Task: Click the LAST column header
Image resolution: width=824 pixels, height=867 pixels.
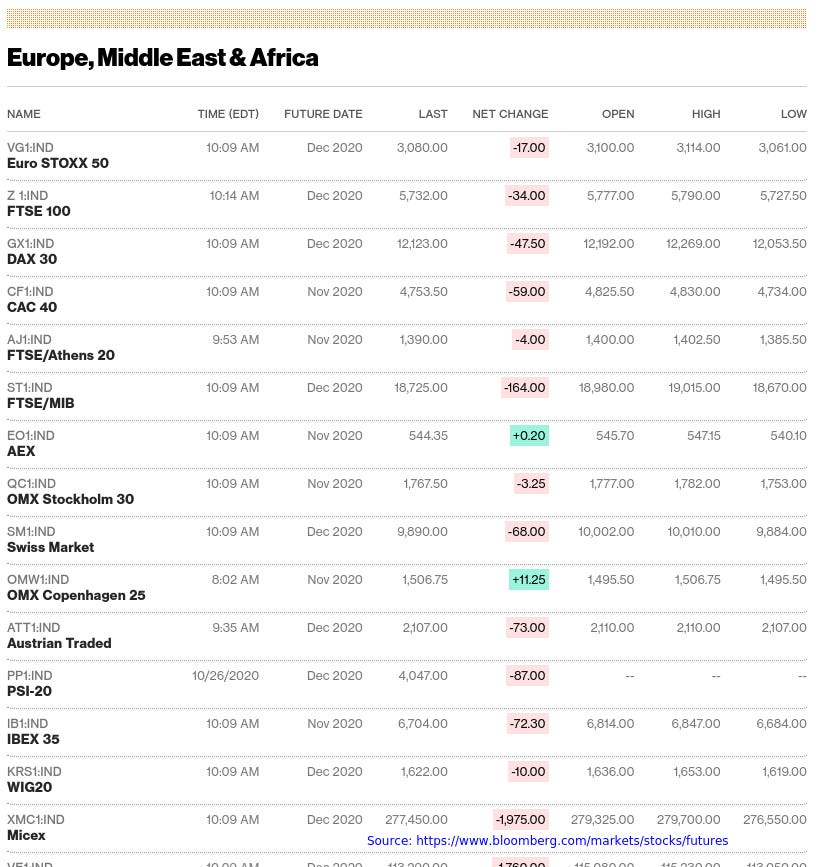Action: [433, 114]
